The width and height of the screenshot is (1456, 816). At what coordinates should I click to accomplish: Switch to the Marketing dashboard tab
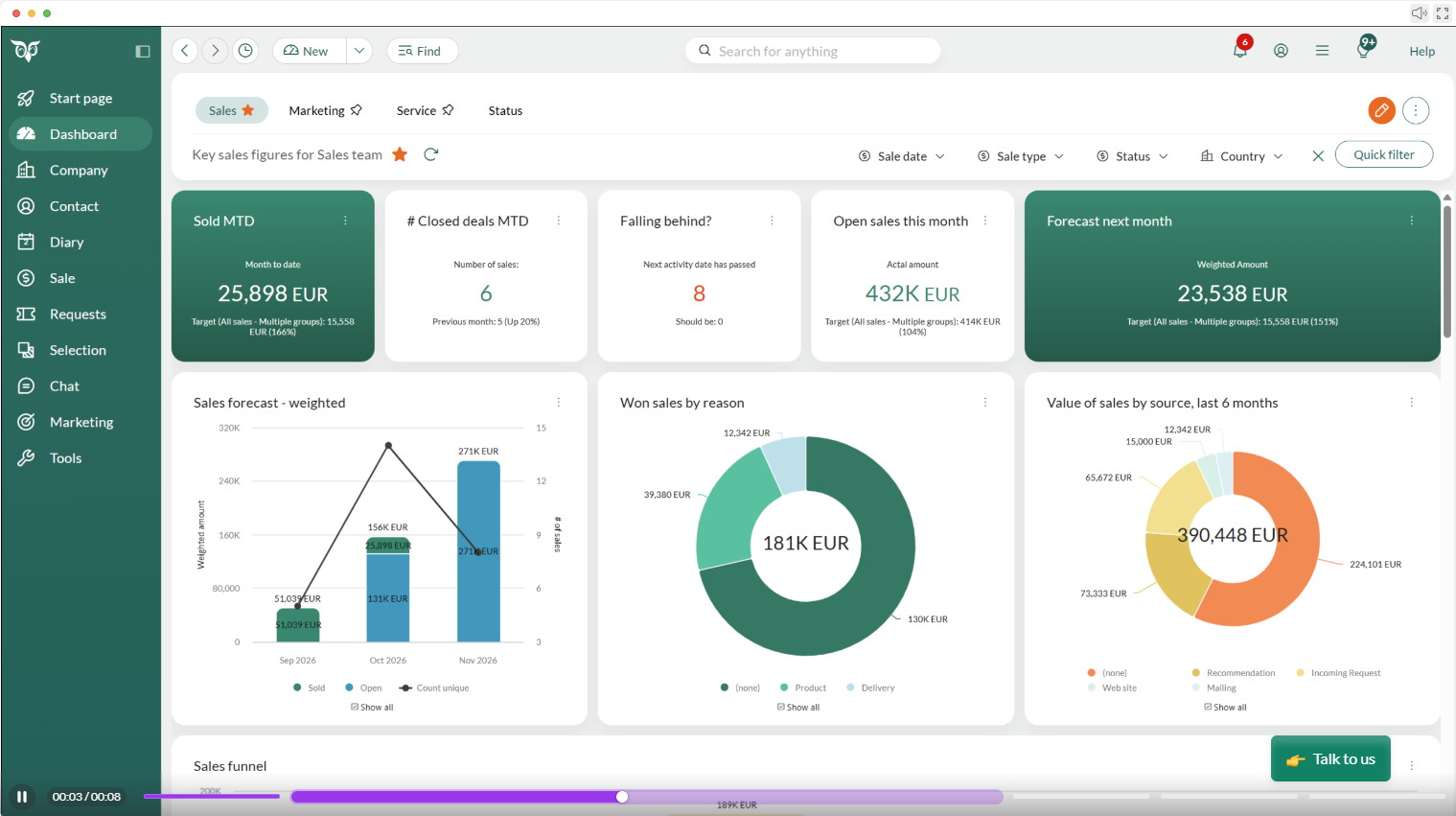click(x=325, y=110)
